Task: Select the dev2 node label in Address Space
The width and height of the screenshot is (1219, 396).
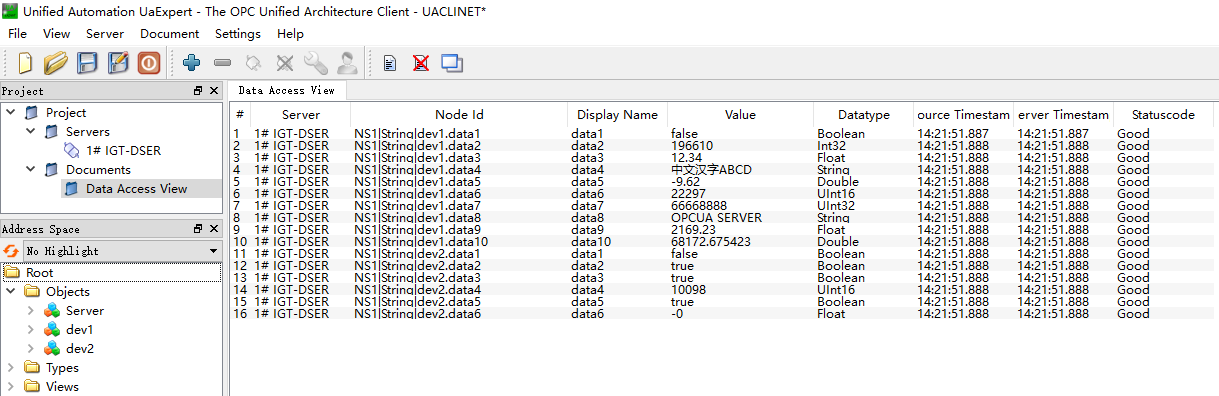Action: point(80,348)
